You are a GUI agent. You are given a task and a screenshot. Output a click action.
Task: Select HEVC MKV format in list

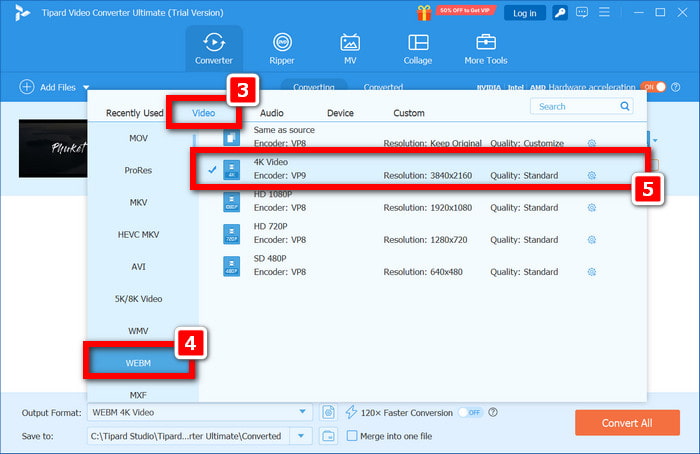click(x=138, y=234)
